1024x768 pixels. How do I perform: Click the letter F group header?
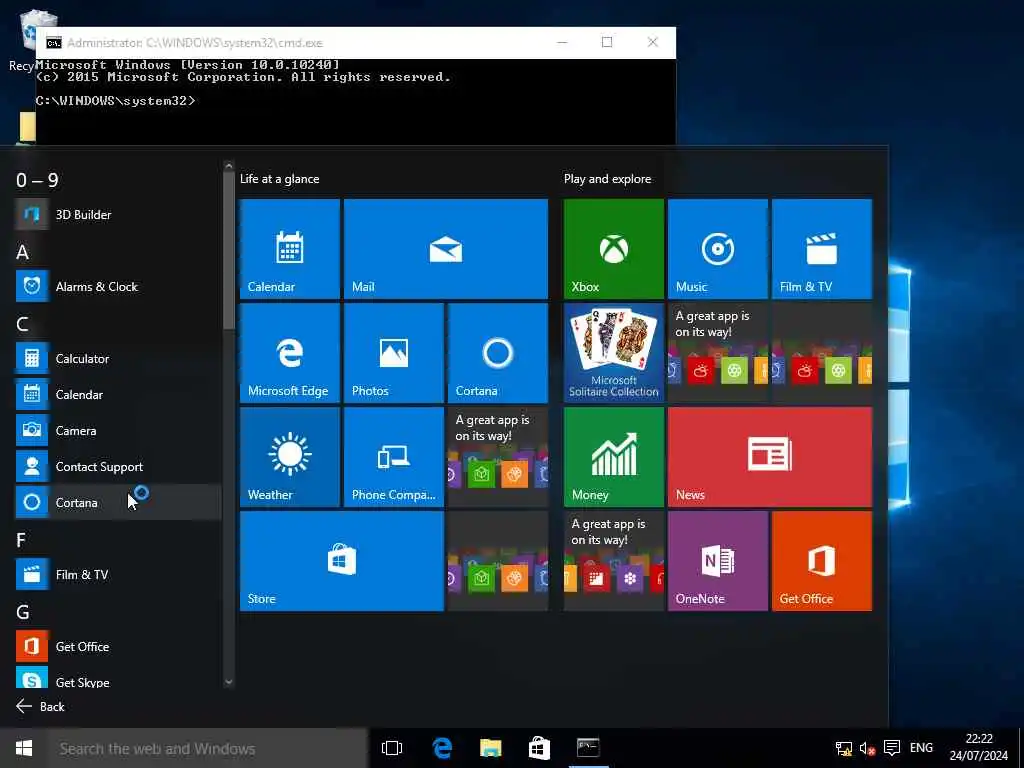(21, 540)
